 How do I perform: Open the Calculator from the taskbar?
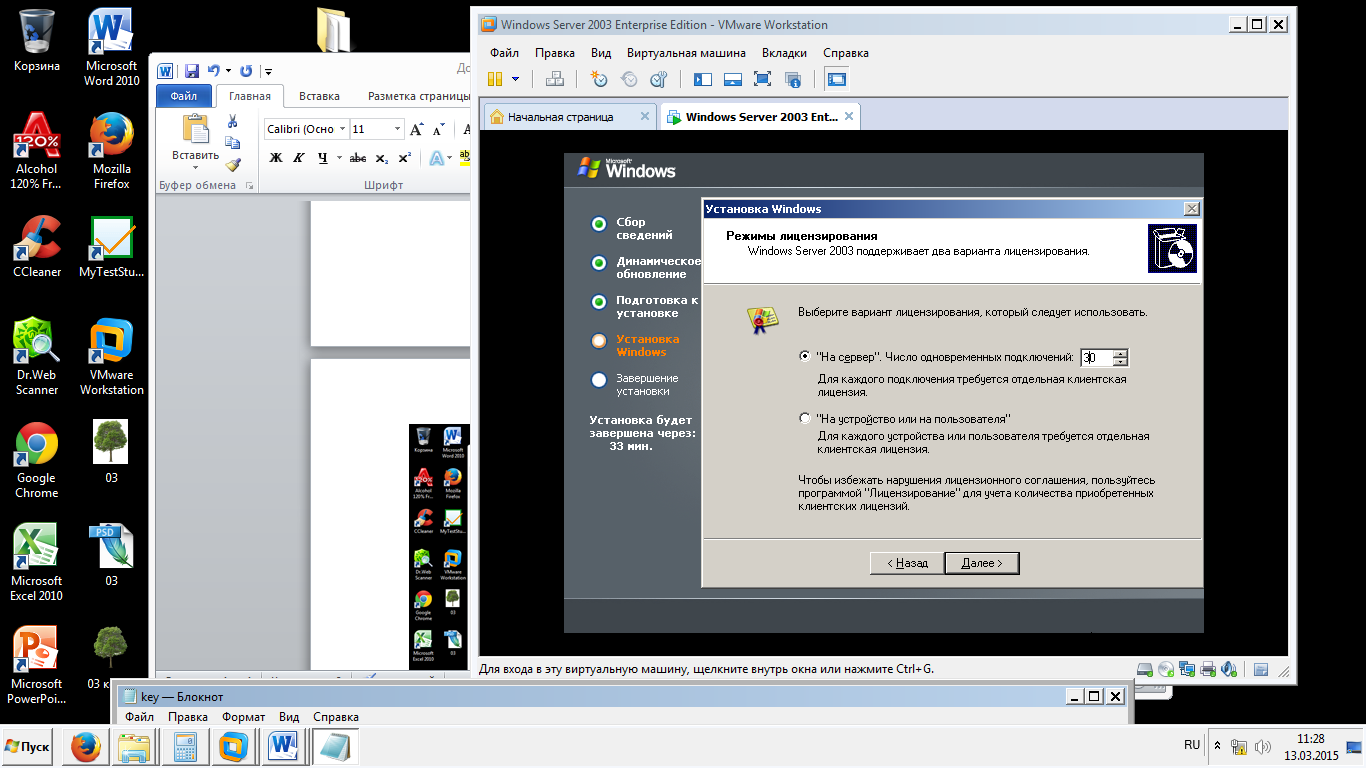click(184, 747)
